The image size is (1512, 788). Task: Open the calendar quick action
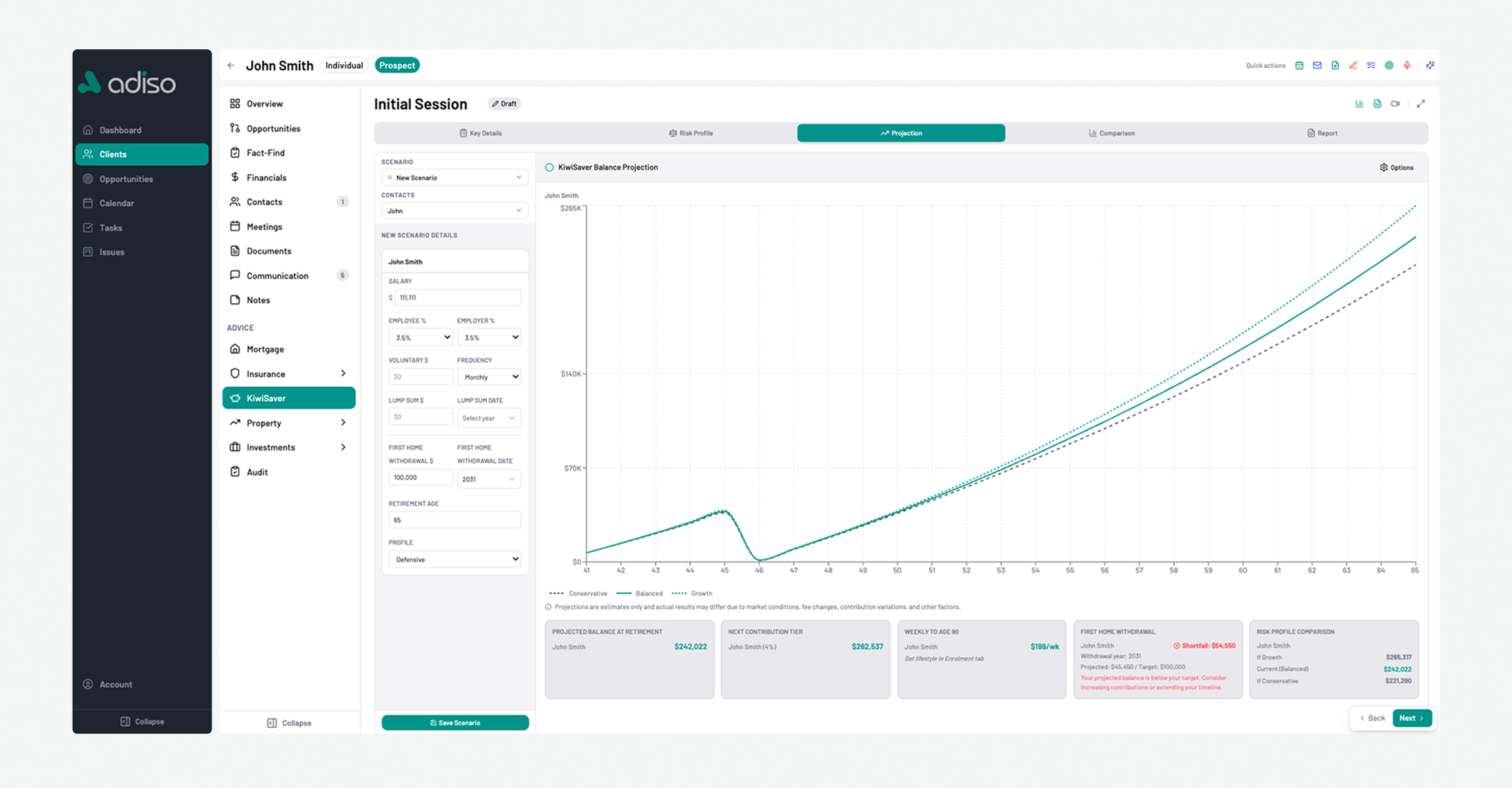1299,65
